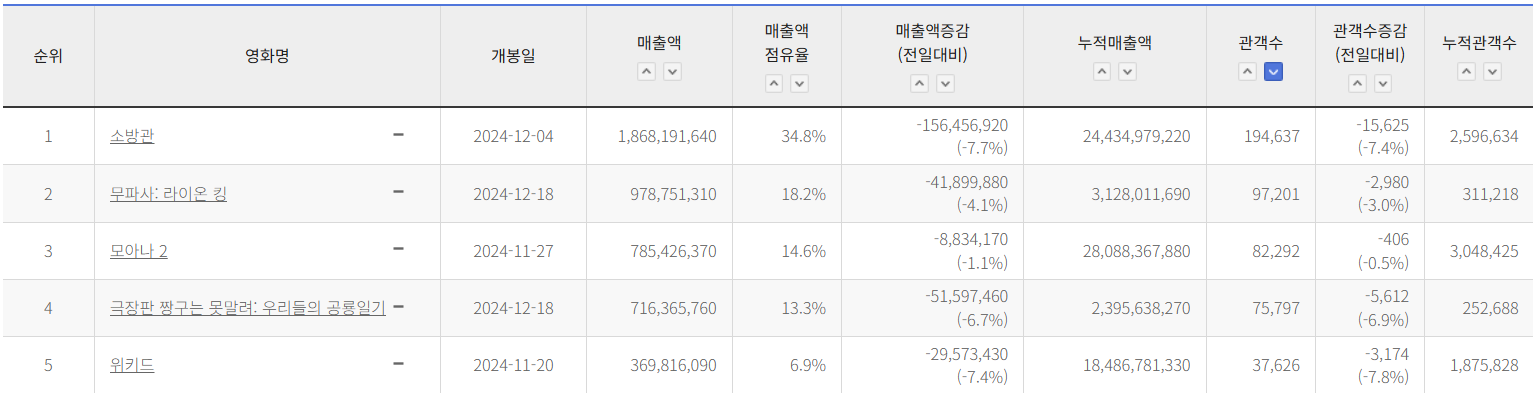
Task: Select share value 13.3%
Action: (804, 309)
